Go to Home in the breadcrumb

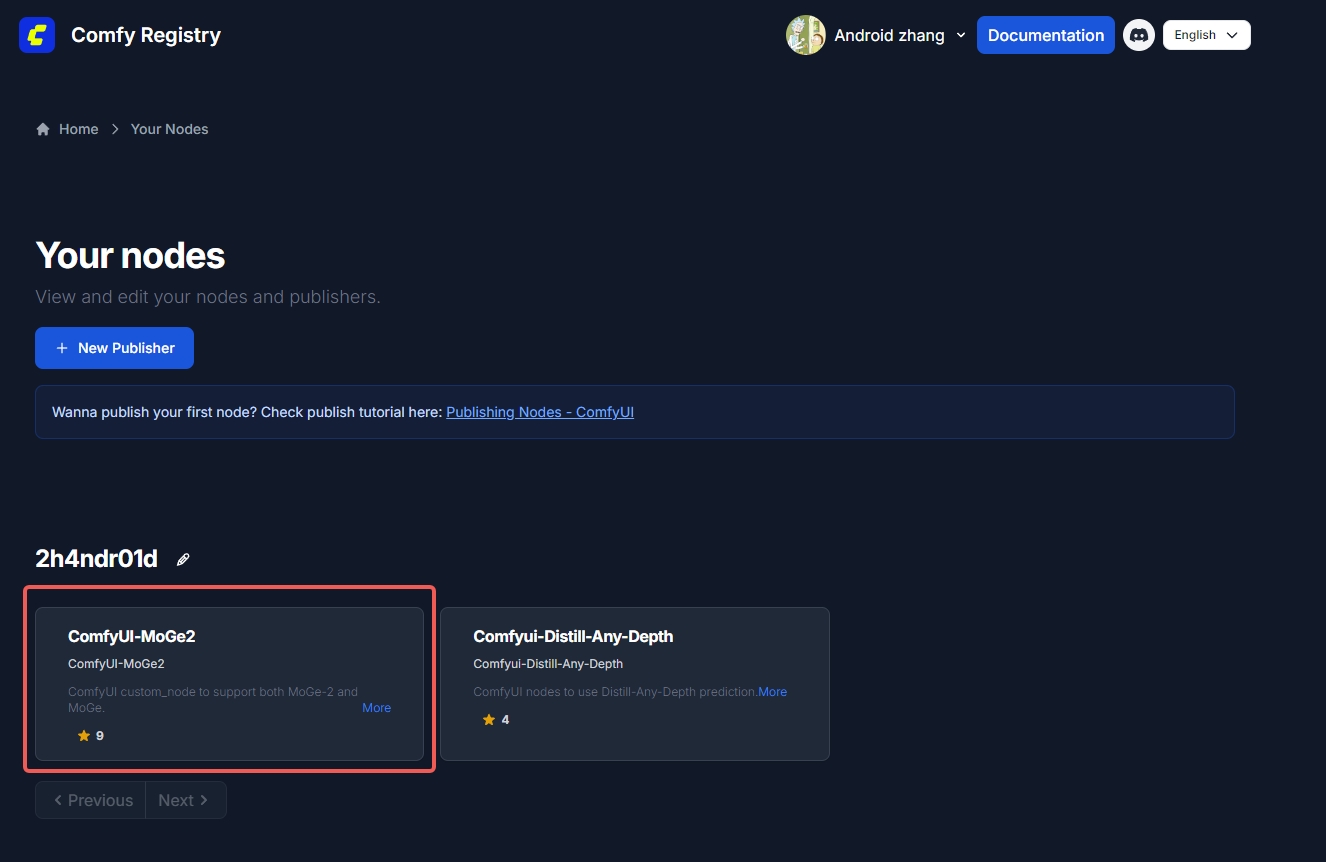pyautogui.click(x=78, y=129)
